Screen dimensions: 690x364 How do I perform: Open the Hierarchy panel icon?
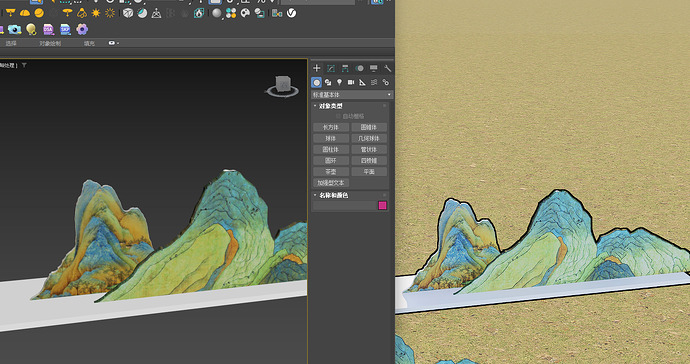(x=345, y=68)
